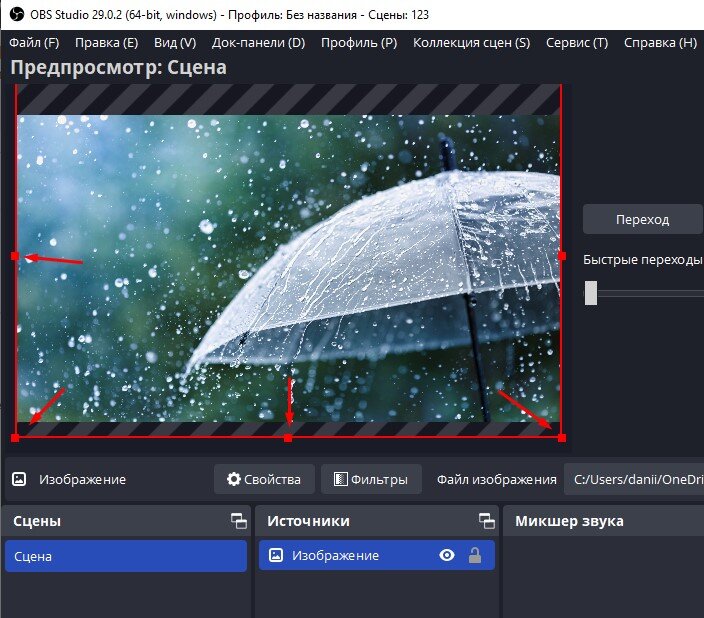Open the Коллекция сцен (S) menu
Viewport: 704px width, 618px height.
point(471,43)
